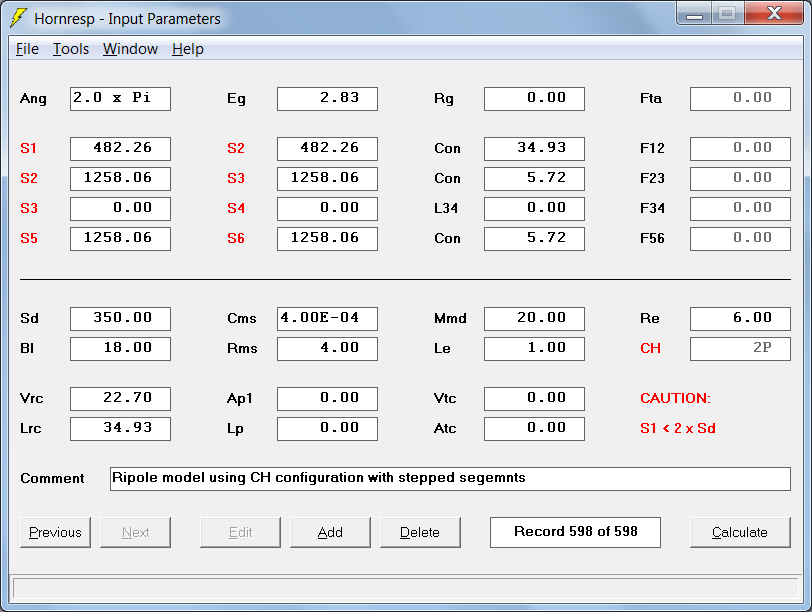The width and height of the screenshot is (812, 612).
Task: Click the Ap1 field
Action: (327, 399)
